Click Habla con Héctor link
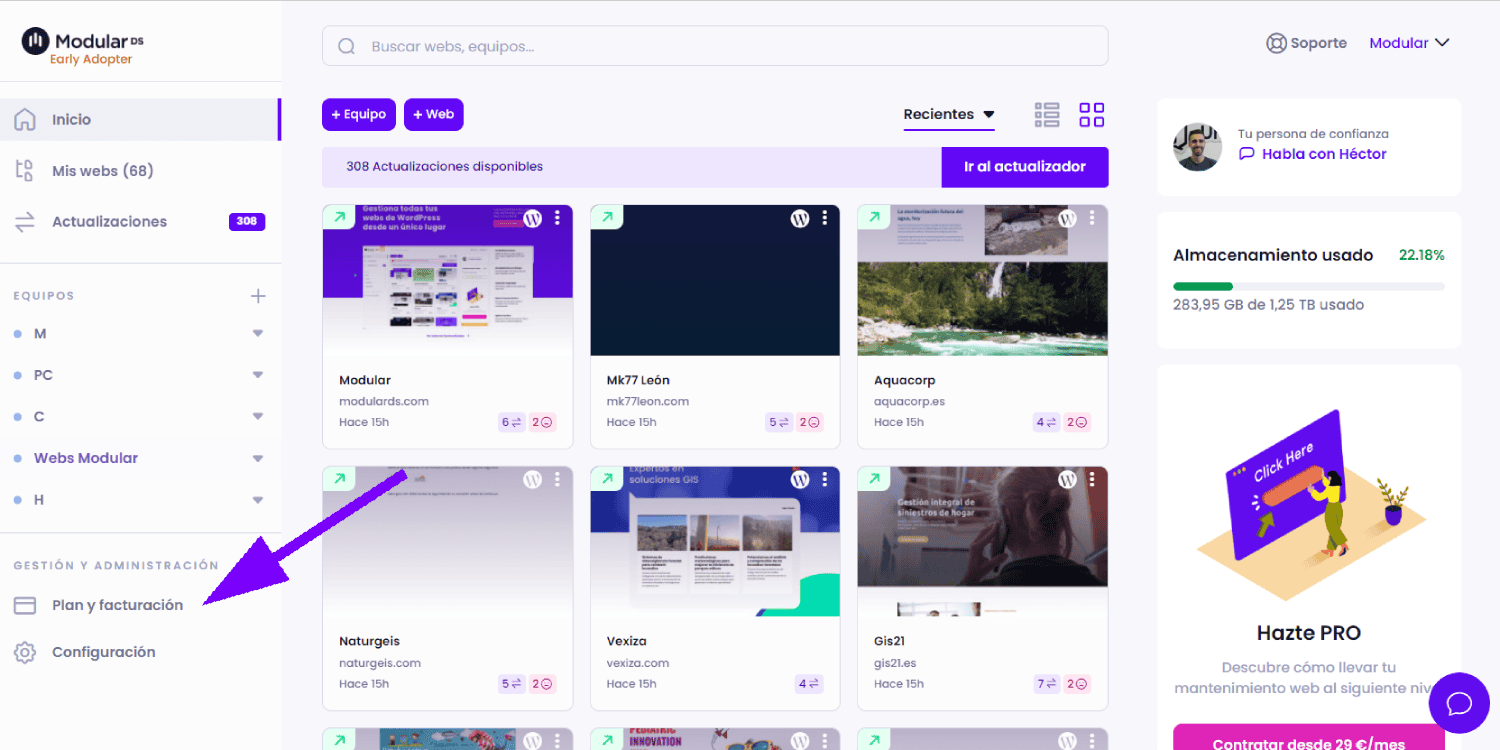The height and width of the screenshot is (750, 1500). [x=1312, y=154]
